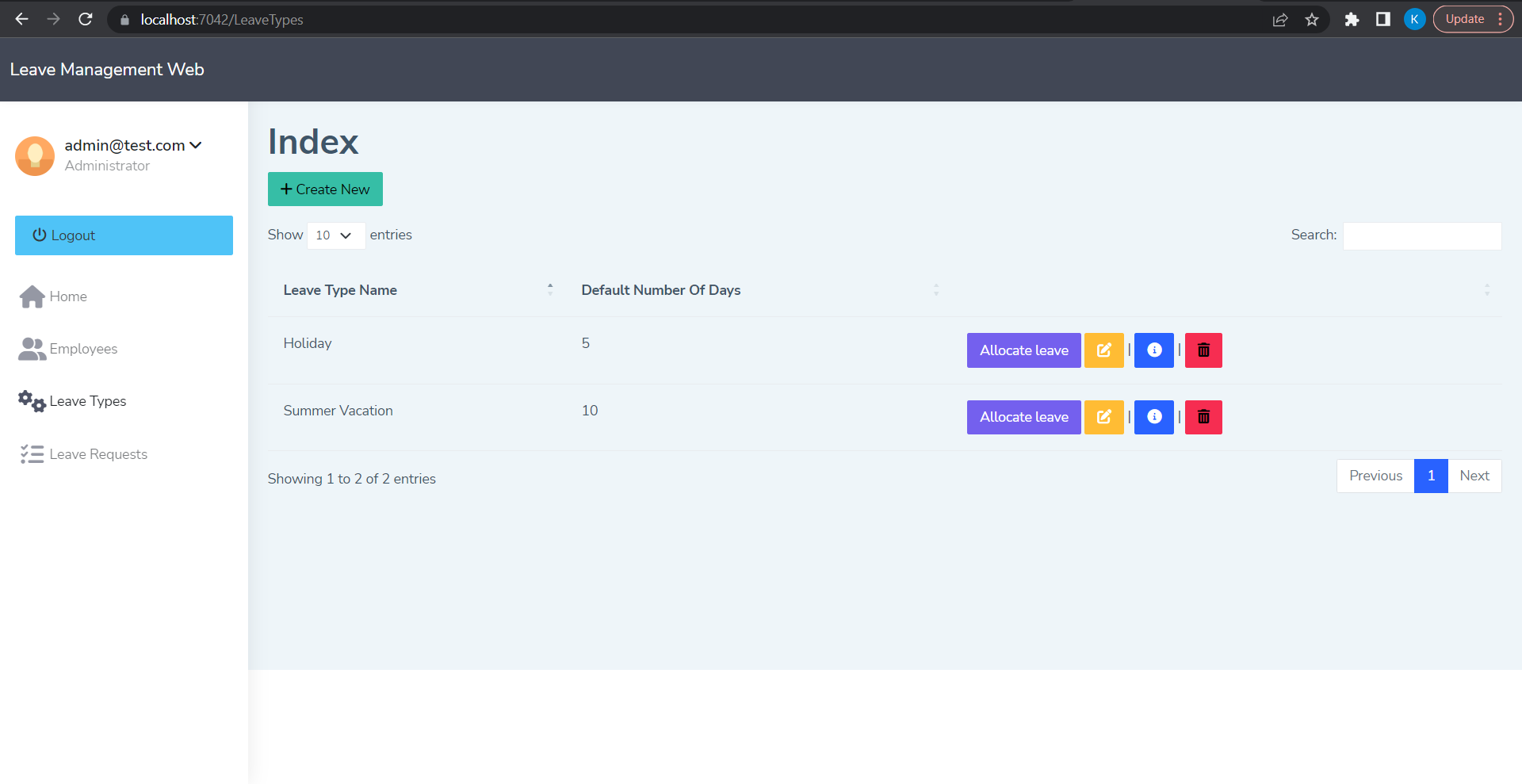Click the power icon inside Logout

pos(39,235)
